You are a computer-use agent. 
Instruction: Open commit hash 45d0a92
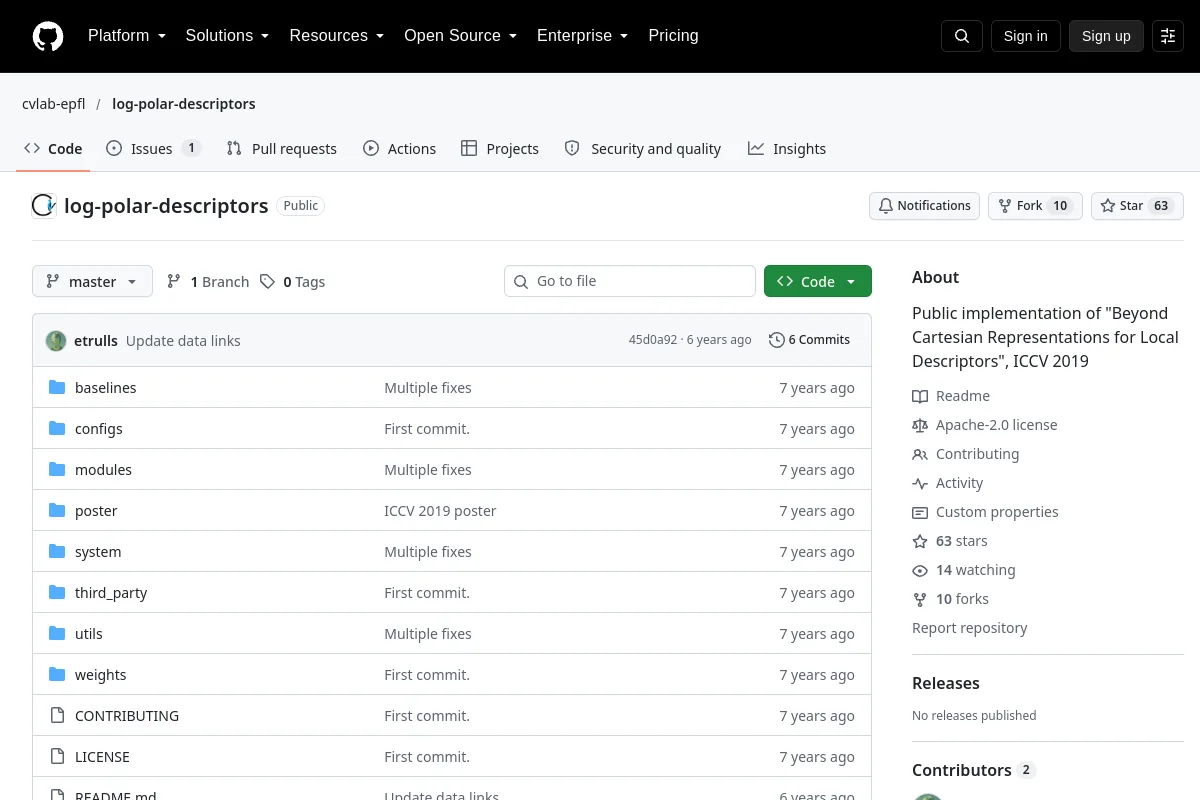[x=653, y=340]
